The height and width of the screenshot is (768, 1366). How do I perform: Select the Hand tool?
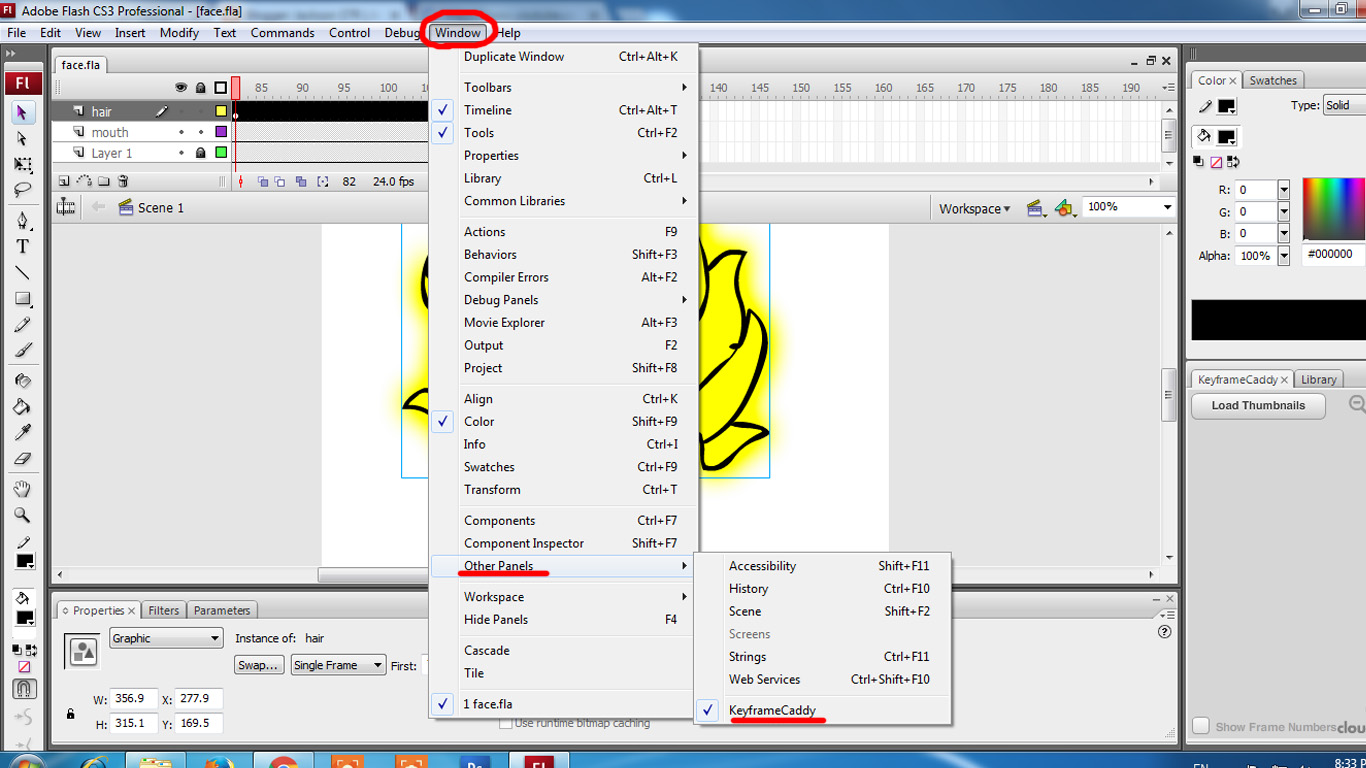pyautogui.click(x=22, y=489)
